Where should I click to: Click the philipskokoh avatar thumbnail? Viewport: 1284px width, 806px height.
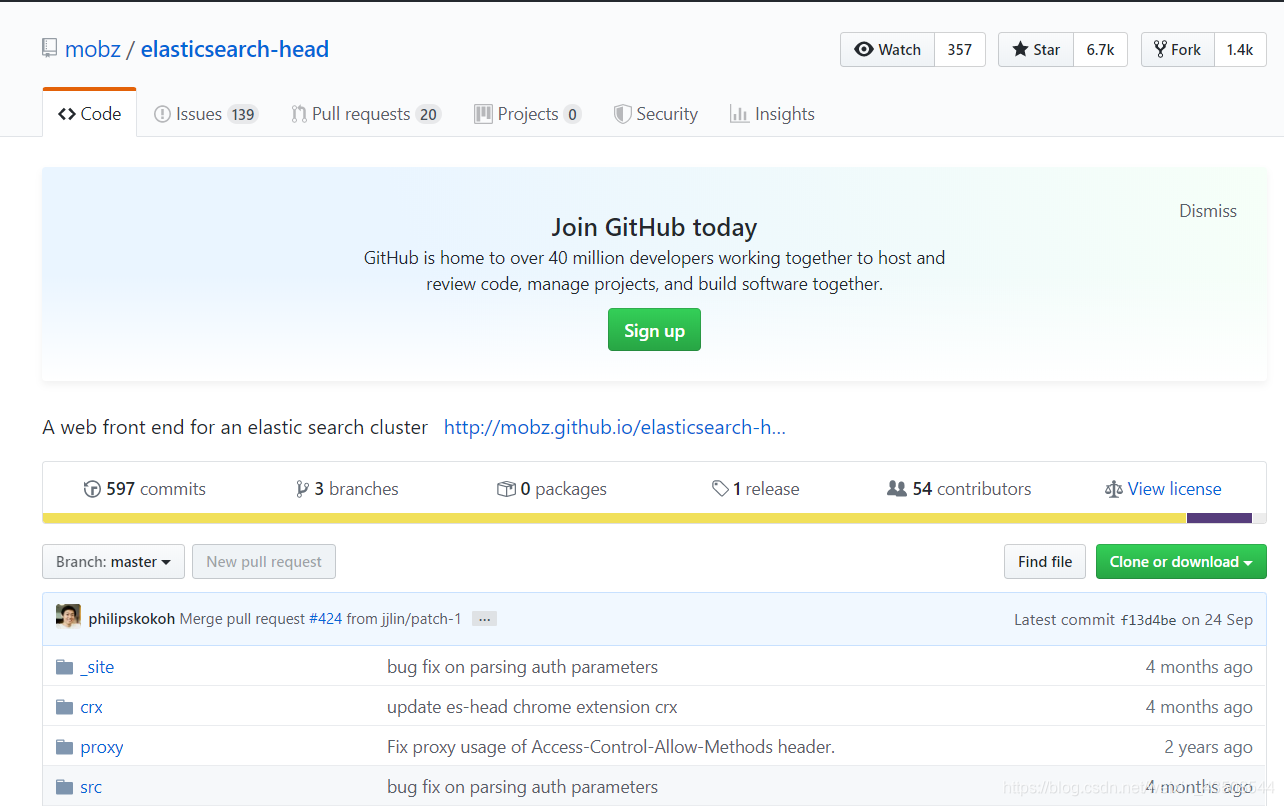coord(69,617)
